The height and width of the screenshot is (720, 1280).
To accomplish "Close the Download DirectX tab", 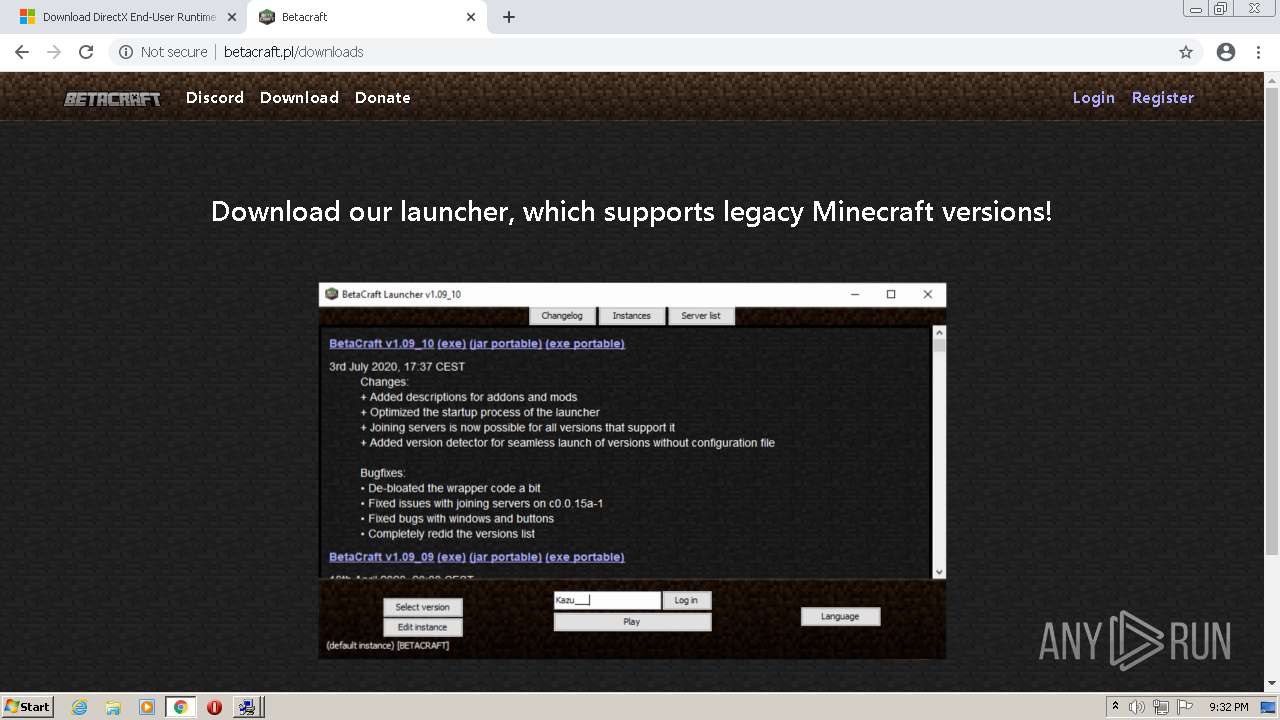I will [x=231, y=17].
